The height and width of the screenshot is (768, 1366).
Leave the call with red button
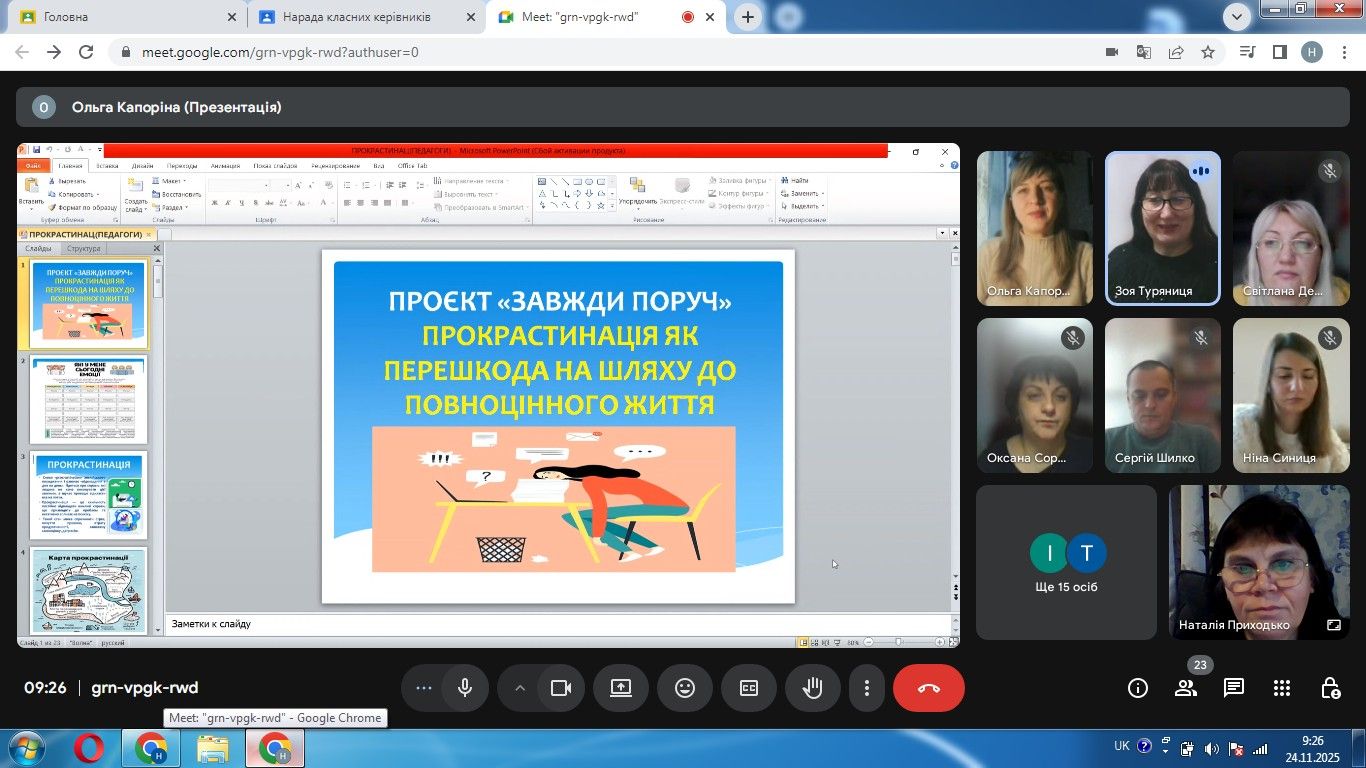[x=929, y=688]
